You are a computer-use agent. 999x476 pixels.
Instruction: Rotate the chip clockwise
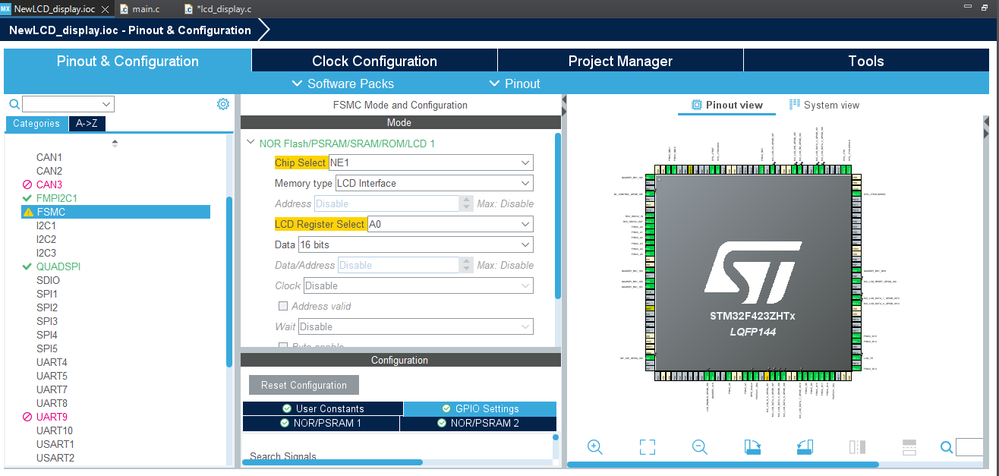click(752, 447)
